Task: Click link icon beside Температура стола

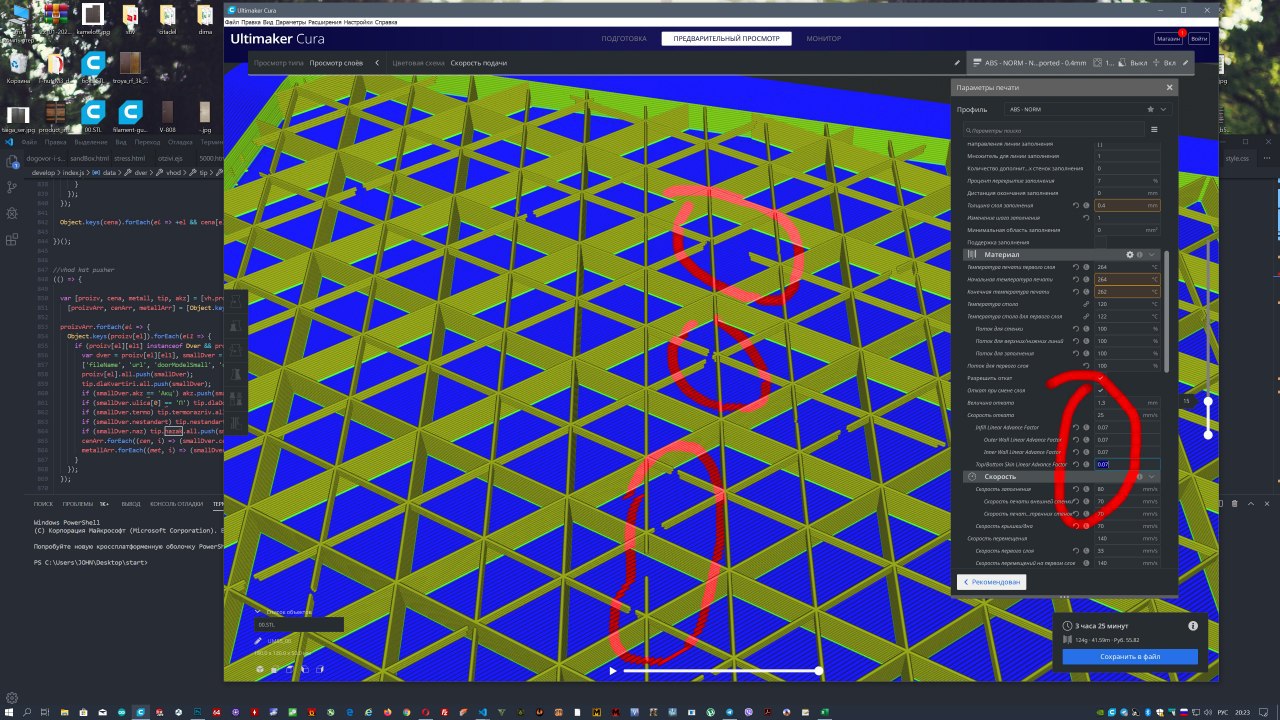Action: pyautogui.click(x=1087, y=304)
